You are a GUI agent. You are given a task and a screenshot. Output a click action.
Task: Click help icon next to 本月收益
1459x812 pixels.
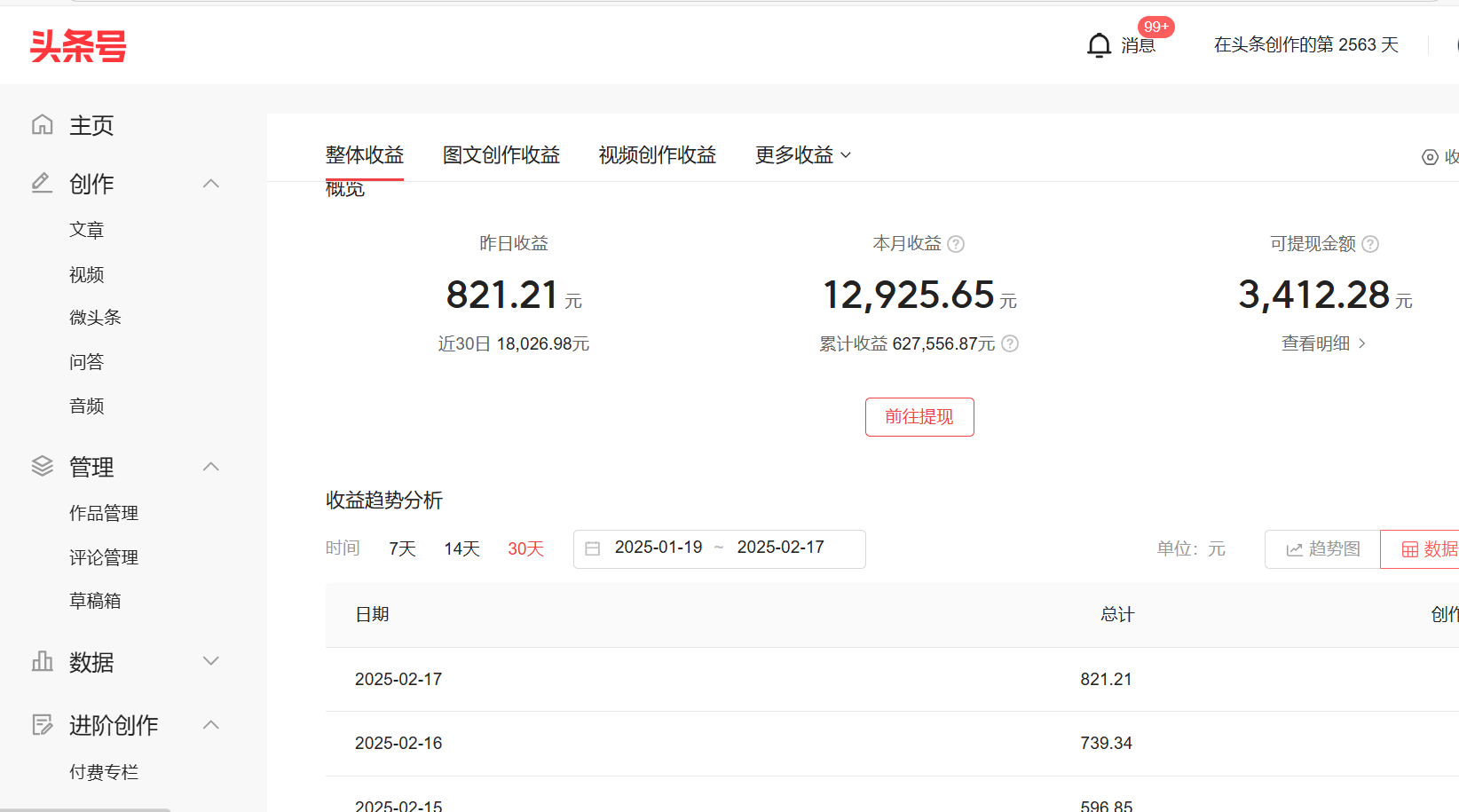(956, 244)
